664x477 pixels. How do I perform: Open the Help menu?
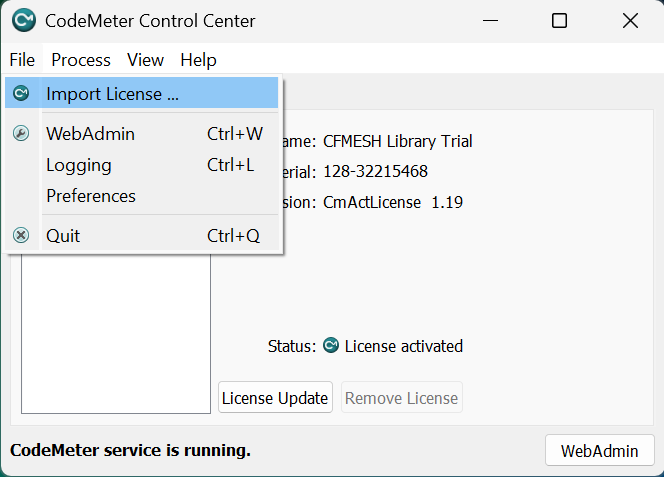point(198,60)
